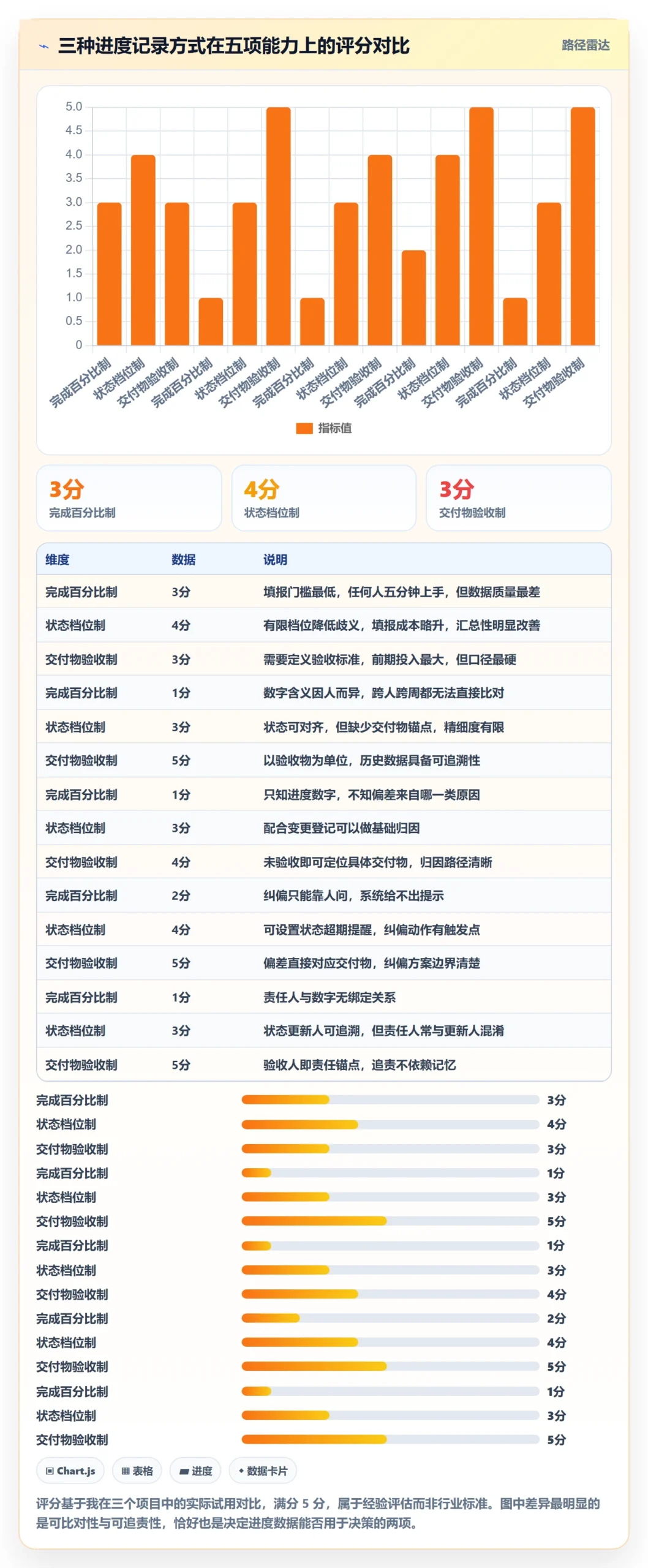Open the 4分 状态档位制 stat card
Screen dimensions: 648x1568
[x=324, y=498]
